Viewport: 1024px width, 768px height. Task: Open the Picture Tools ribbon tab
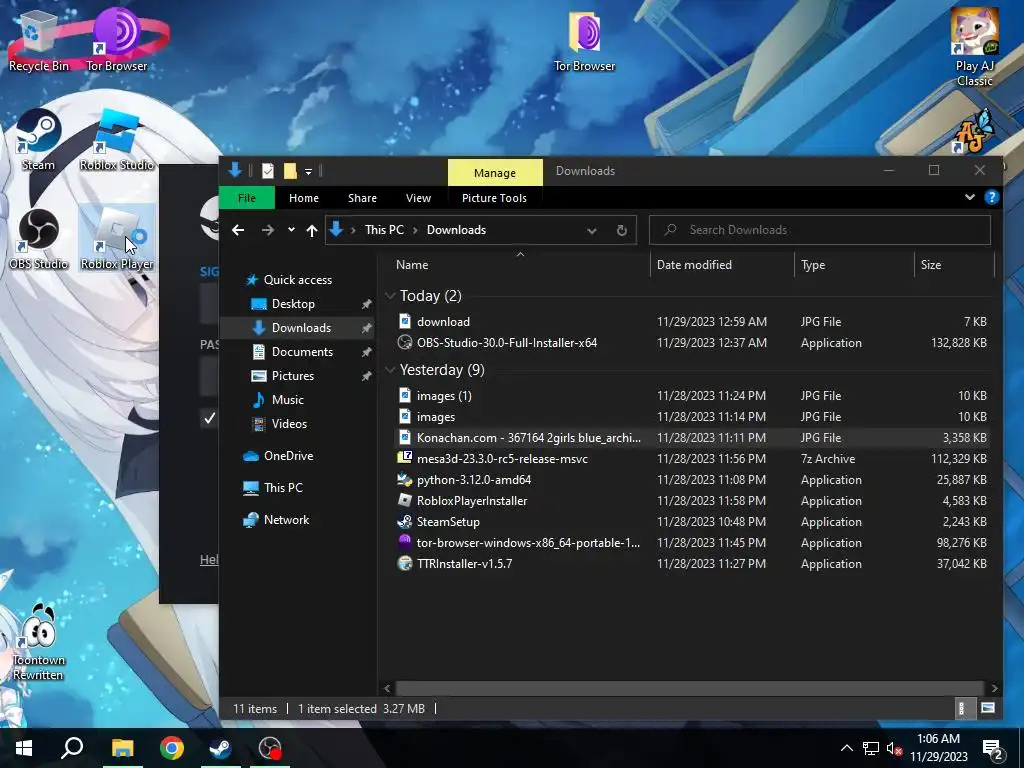494,198
